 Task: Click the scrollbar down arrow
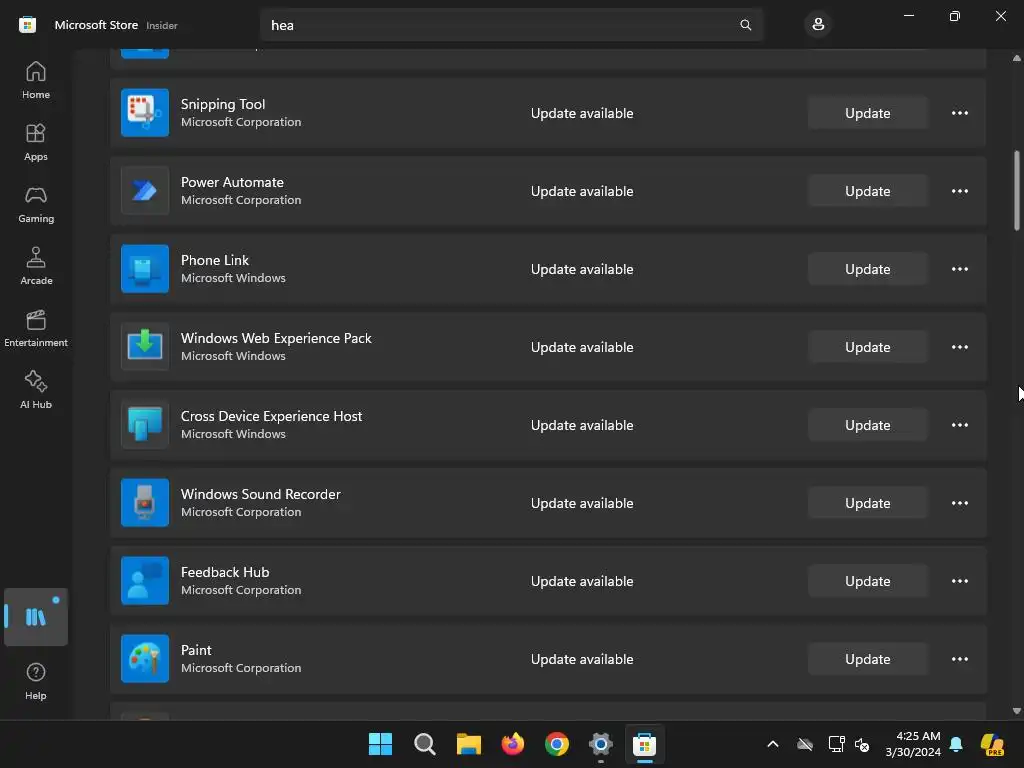tap(1016, 711)
